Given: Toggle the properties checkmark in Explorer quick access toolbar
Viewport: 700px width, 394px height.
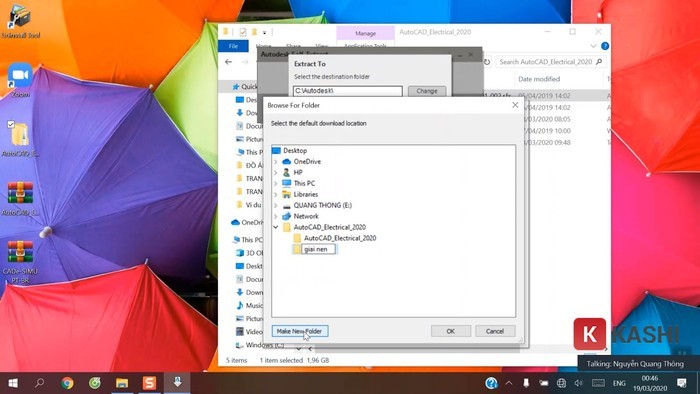Looking at the screenshot, I should (x=242, y=32).
